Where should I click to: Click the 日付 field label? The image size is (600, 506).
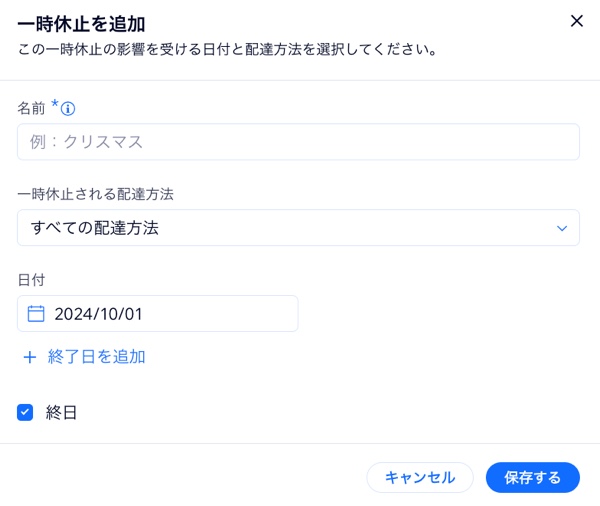(32, 280)
